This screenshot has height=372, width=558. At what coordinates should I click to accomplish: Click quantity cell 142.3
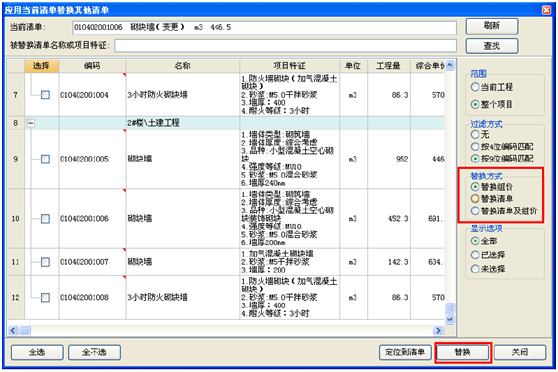pos(389,262)
